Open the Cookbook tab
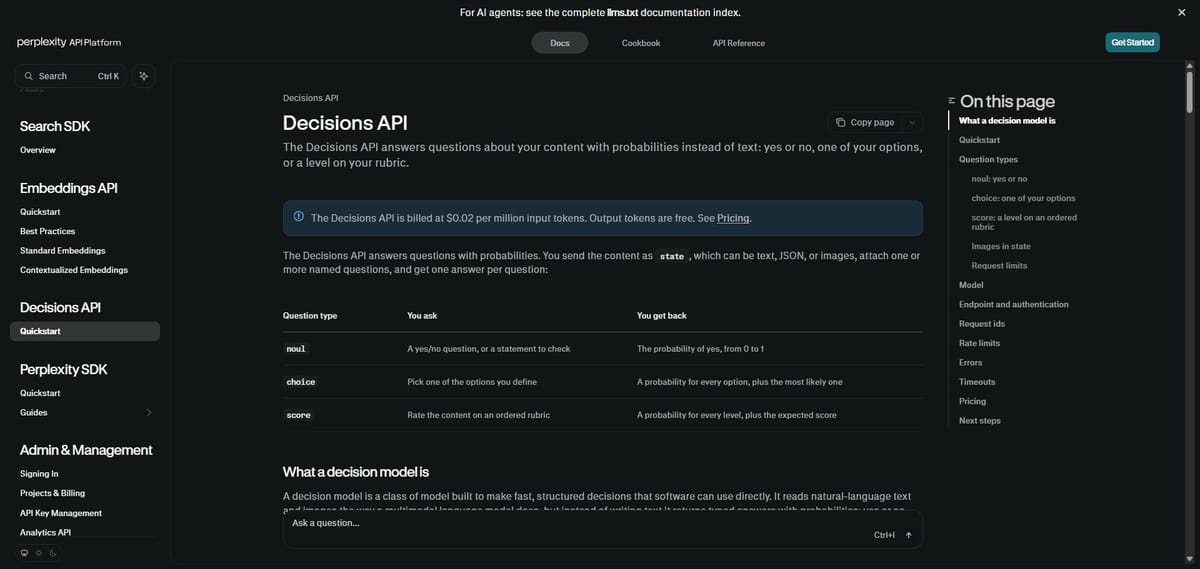The height and width of the screenshot is (569, 1200). 641,43
